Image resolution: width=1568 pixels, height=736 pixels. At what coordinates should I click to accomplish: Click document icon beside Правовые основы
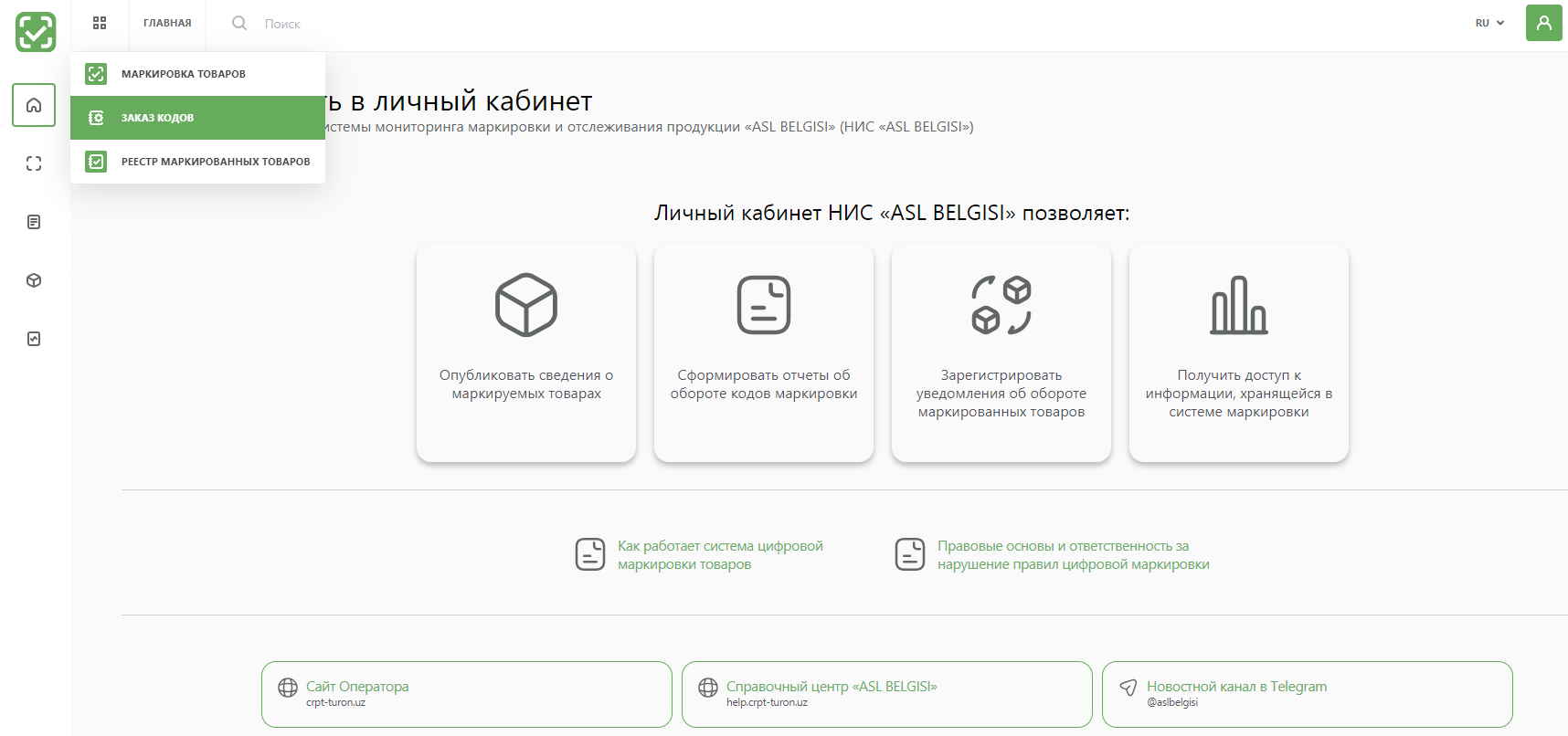[x=910, y=554]
